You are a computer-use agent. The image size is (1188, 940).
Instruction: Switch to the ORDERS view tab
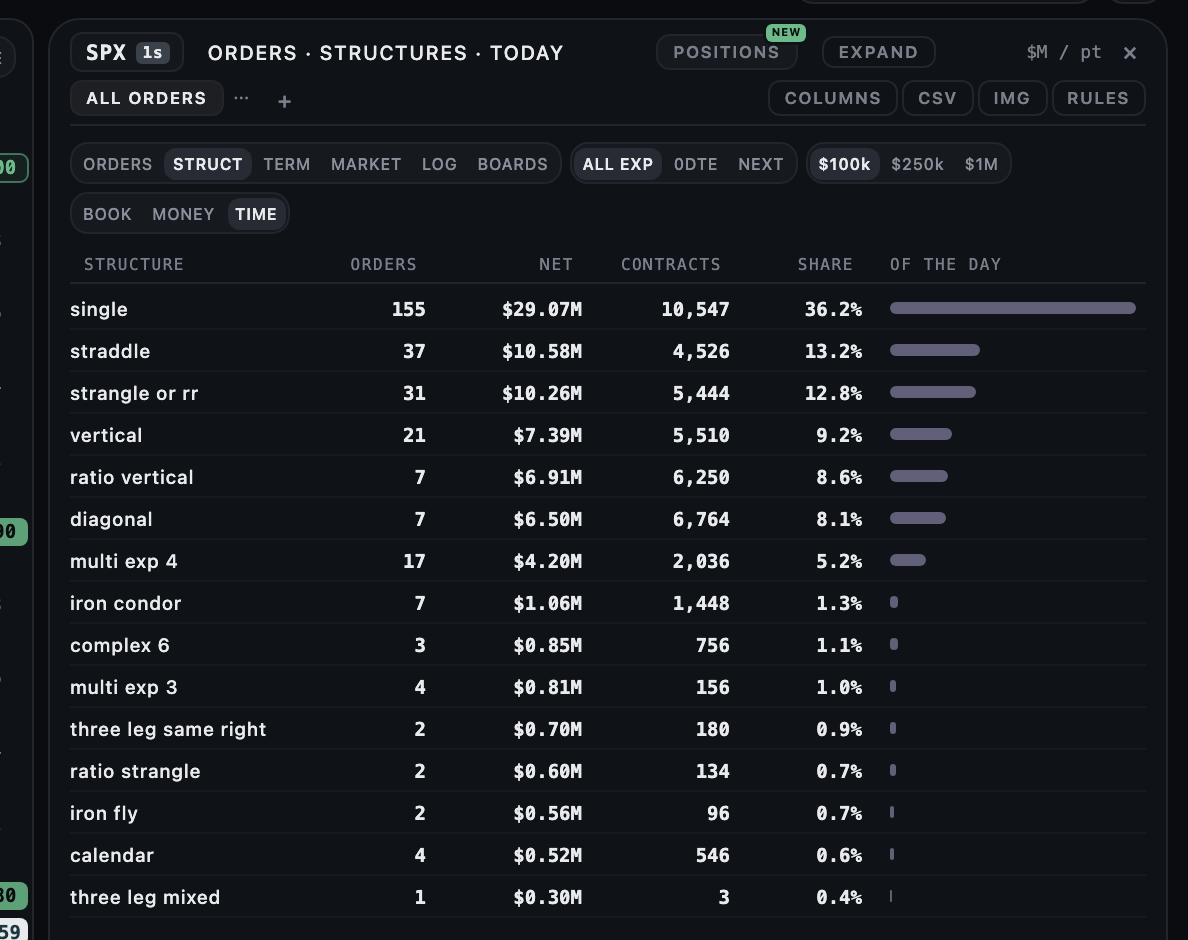pos(117,164)
